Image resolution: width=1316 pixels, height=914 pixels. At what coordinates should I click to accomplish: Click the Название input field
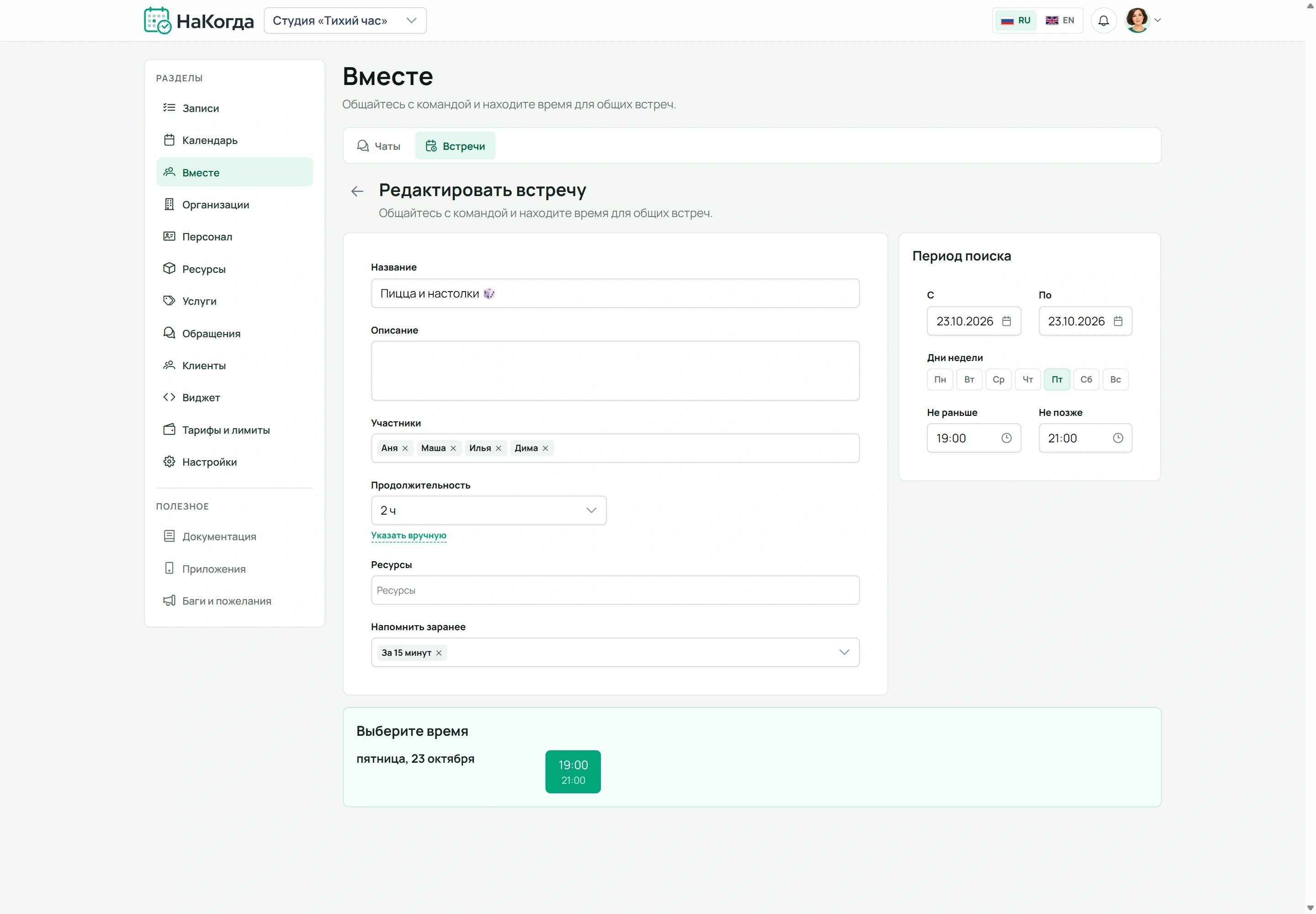615,293
